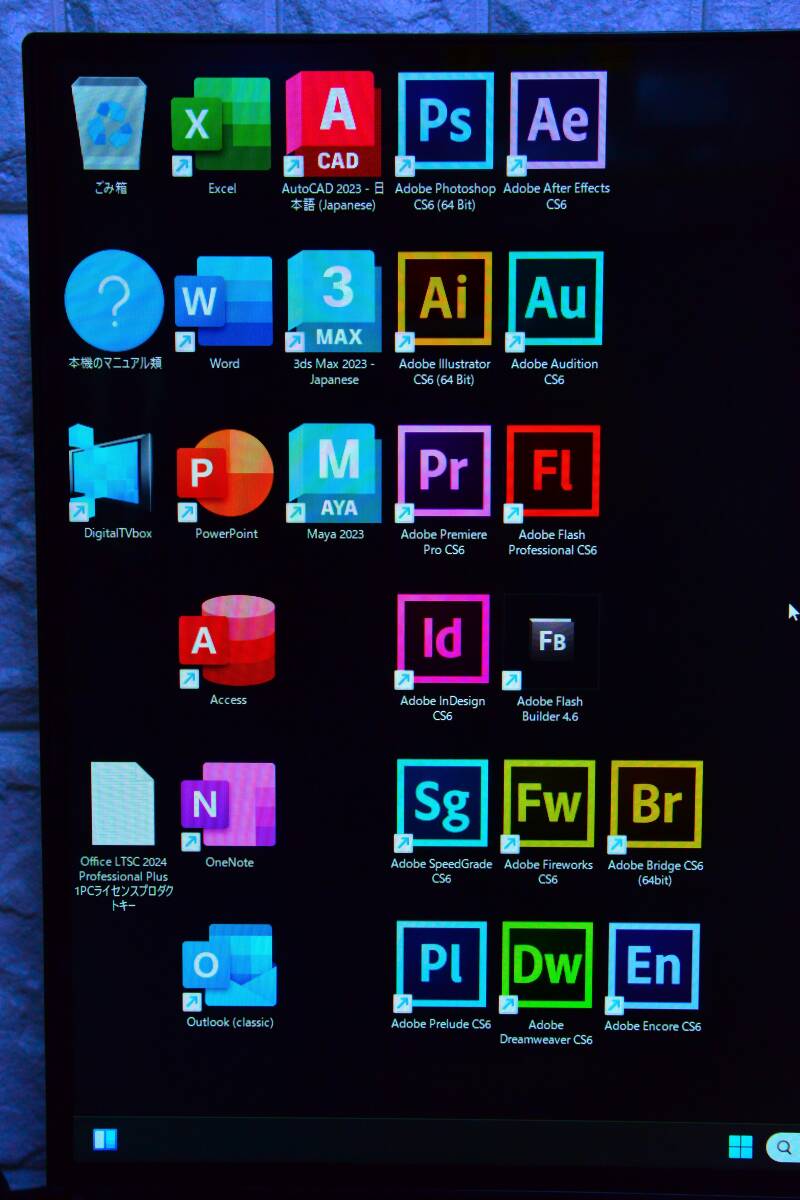Click the taskbar search magnifier
Viewport: 800px width, 1200px height.
click(x=783, y=1147)
